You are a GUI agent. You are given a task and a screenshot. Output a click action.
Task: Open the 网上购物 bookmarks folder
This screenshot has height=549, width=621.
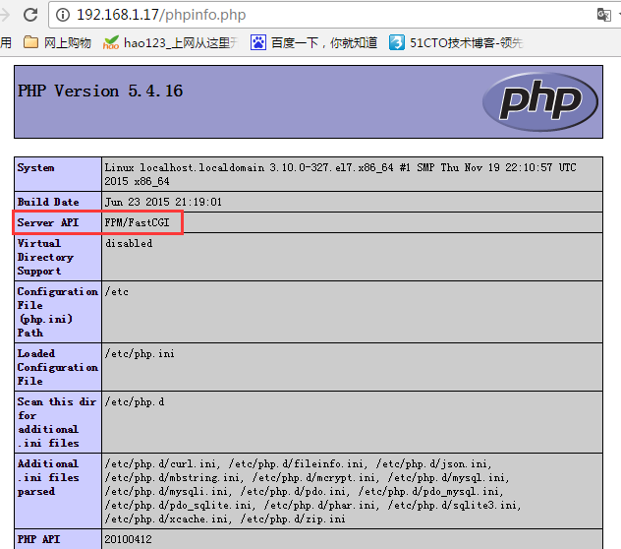[57, 42]
